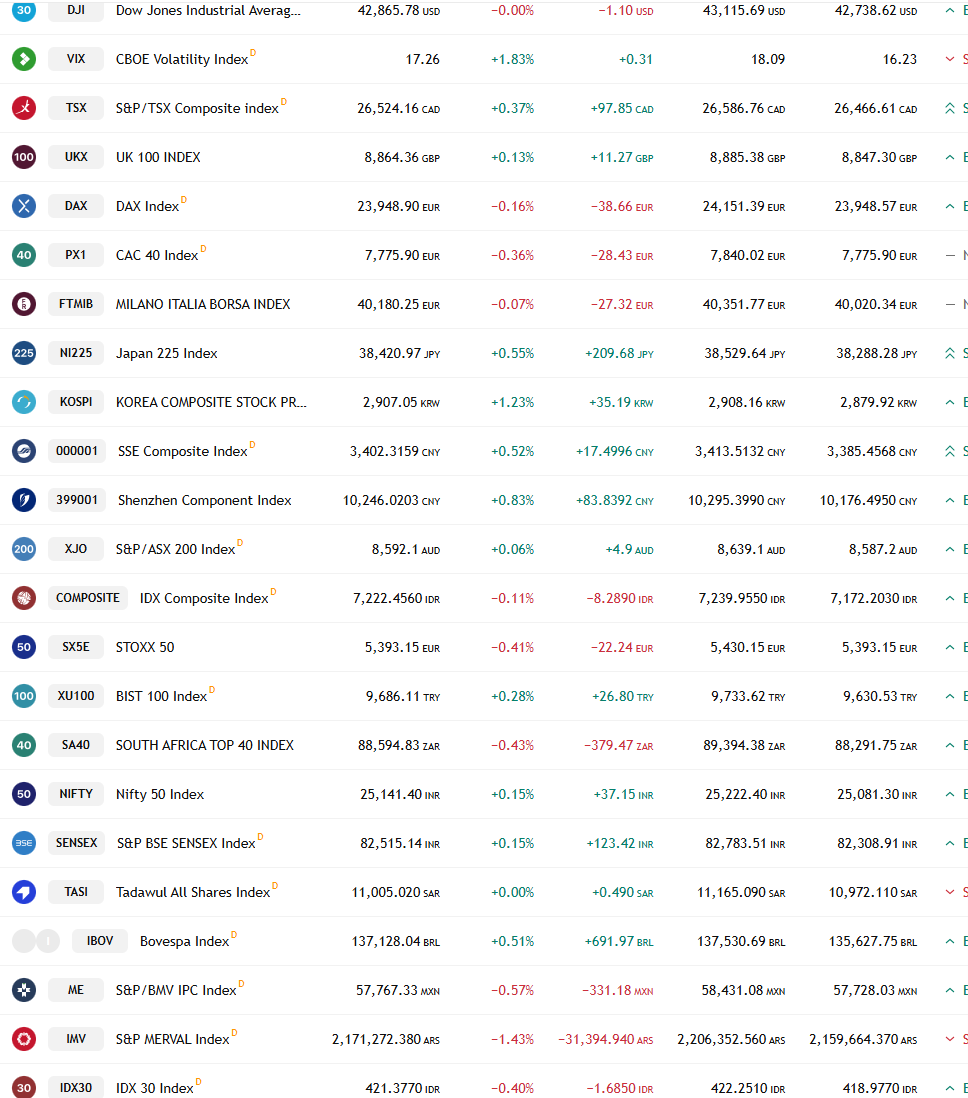Screen dimensions: 968x1098
Task: Open S&P MERVAL Index page
Action: pos(172,1040)
